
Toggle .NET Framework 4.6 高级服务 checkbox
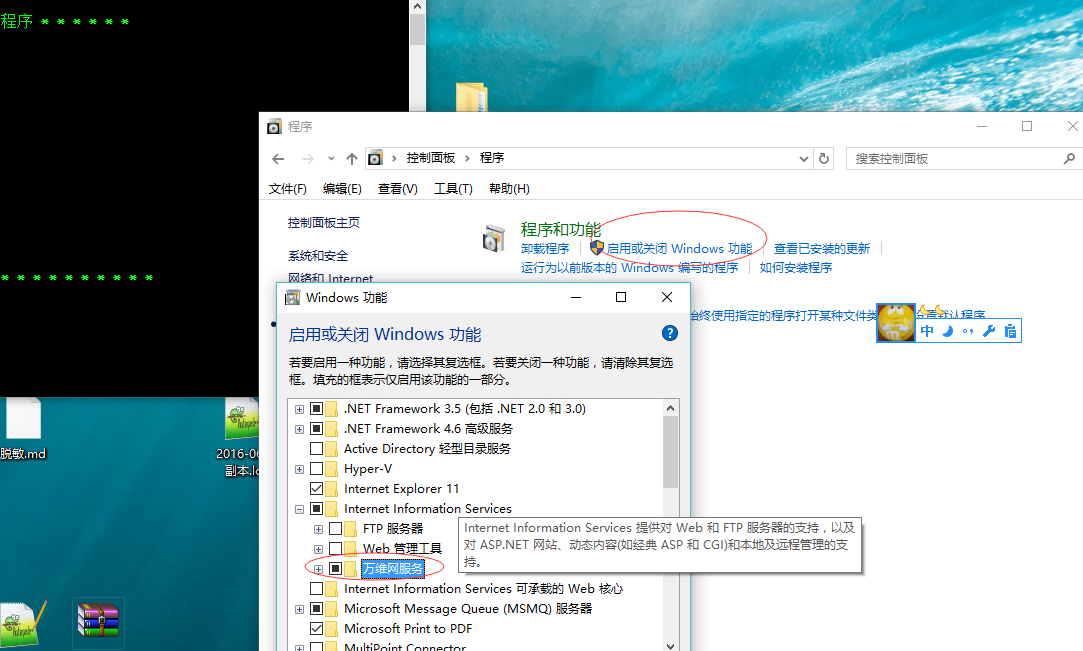[316, 429]
